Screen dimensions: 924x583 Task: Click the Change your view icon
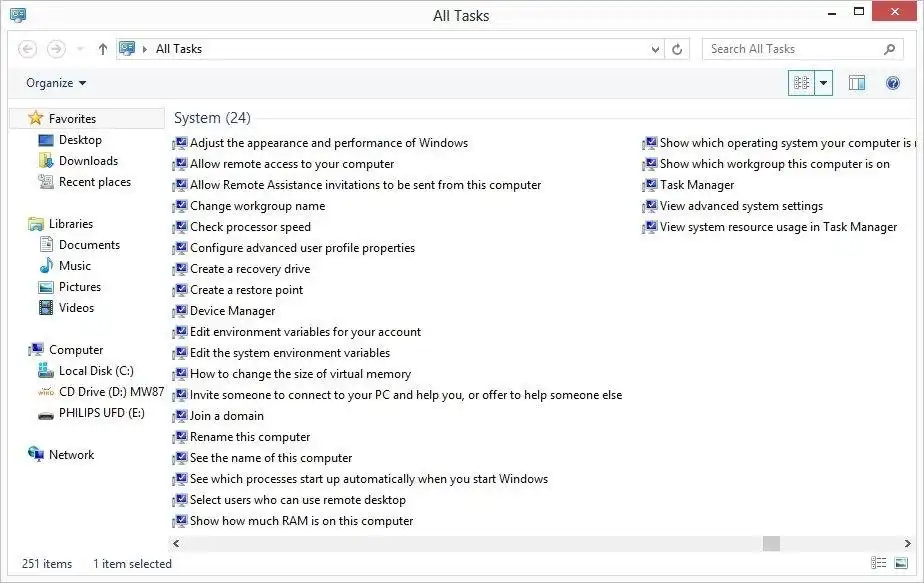click(801, 83)
